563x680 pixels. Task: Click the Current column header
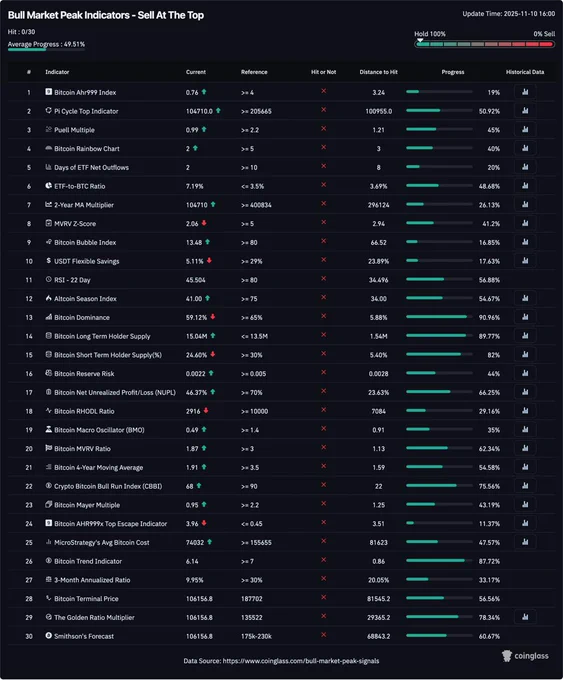coord(196,72)
